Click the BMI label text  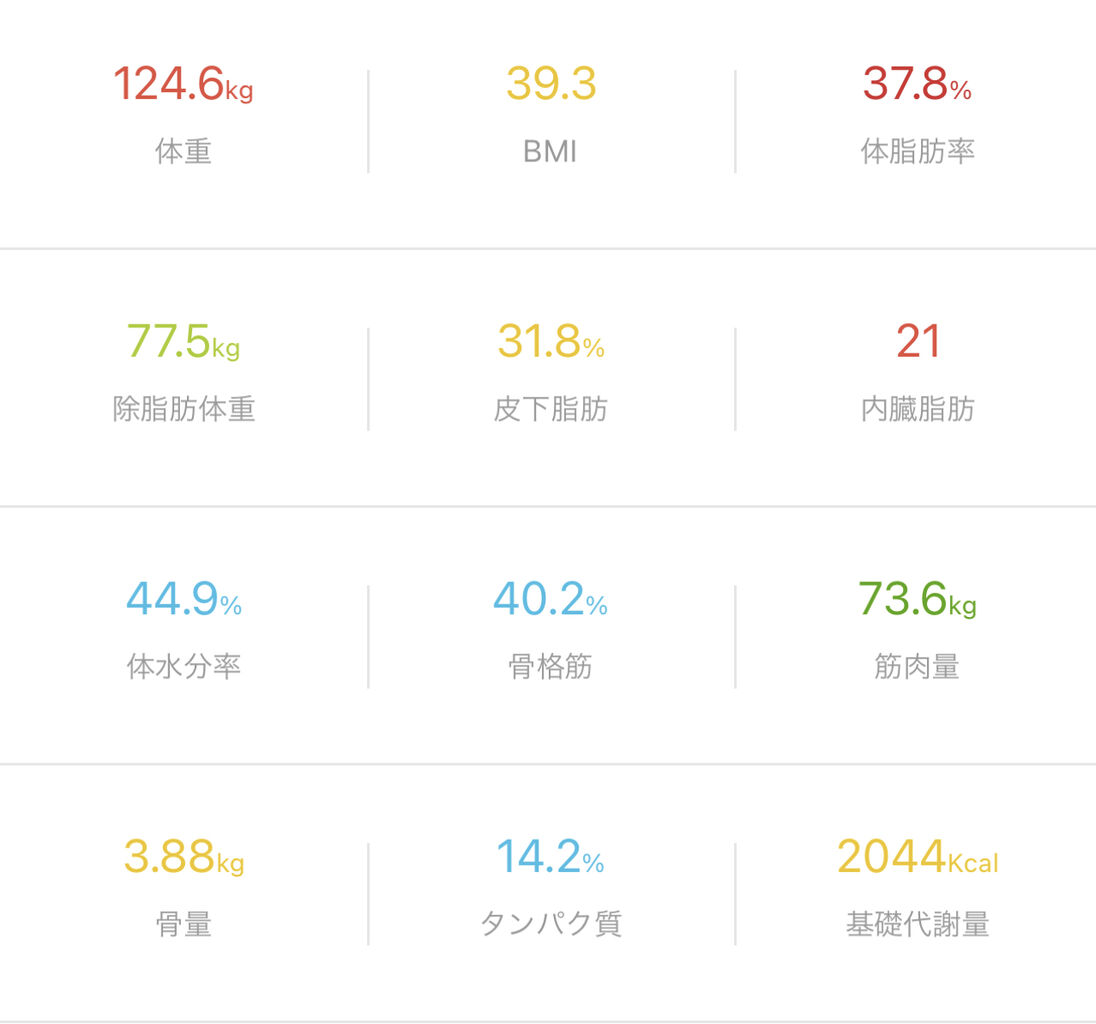(550, 151)
